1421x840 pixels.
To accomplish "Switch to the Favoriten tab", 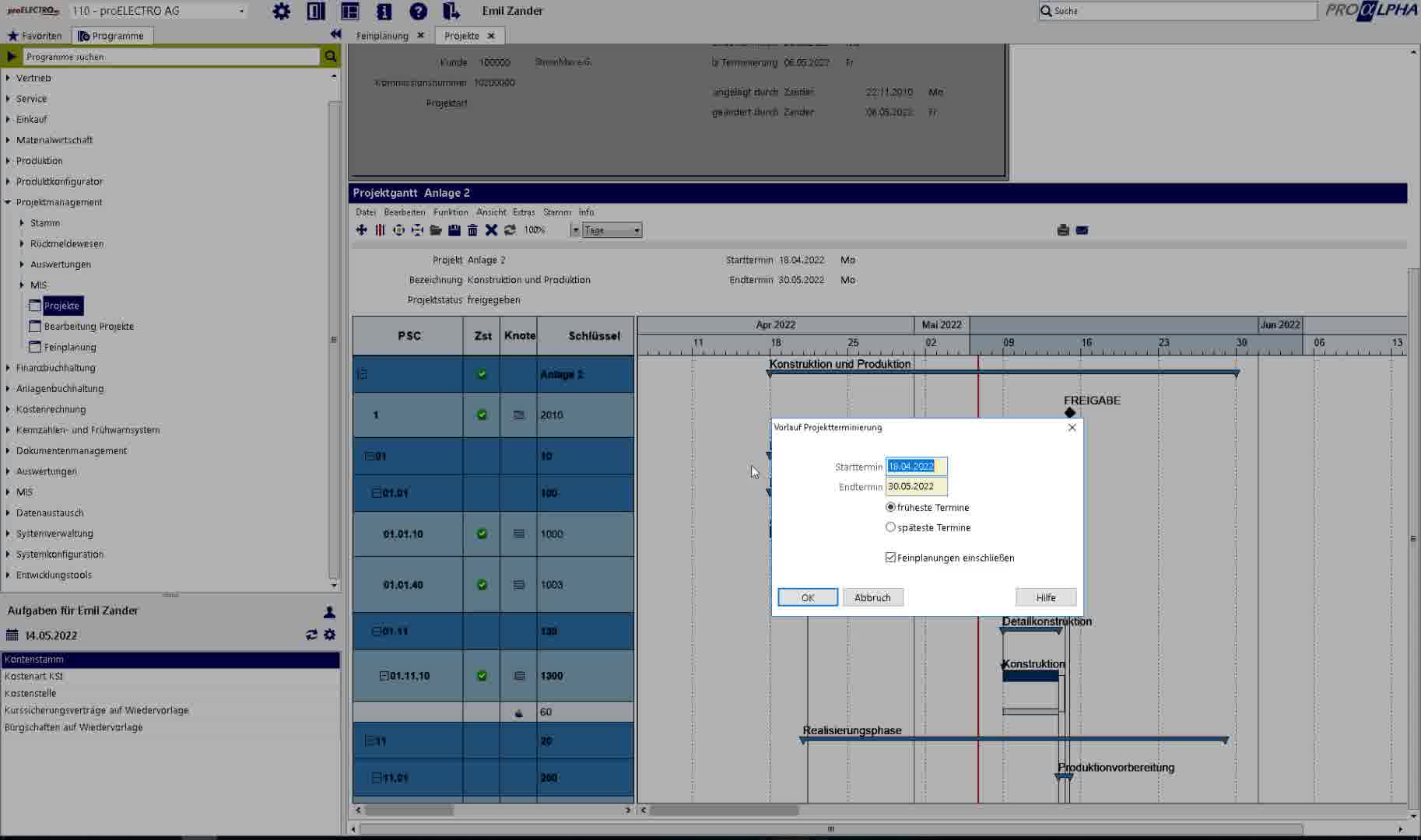I will pyautogui.click(x=33, y=36).
